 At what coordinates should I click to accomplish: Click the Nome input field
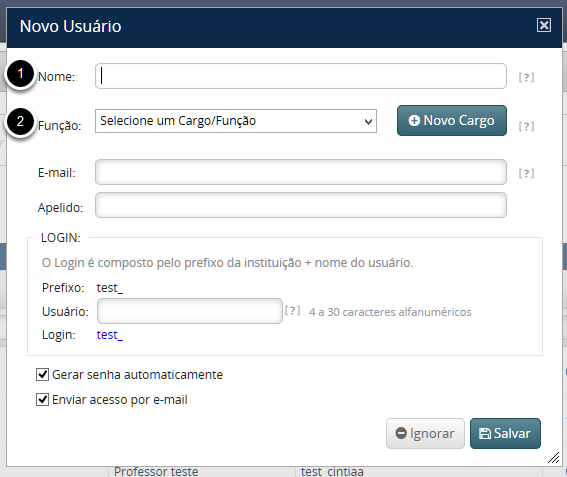click(300, 76)
